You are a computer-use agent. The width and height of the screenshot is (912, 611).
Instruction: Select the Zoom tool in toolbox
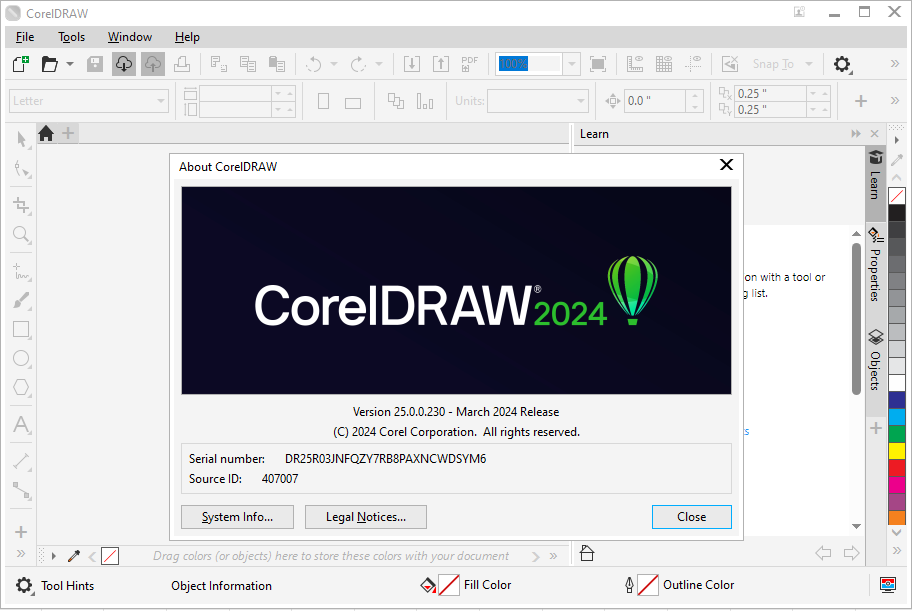21,235
